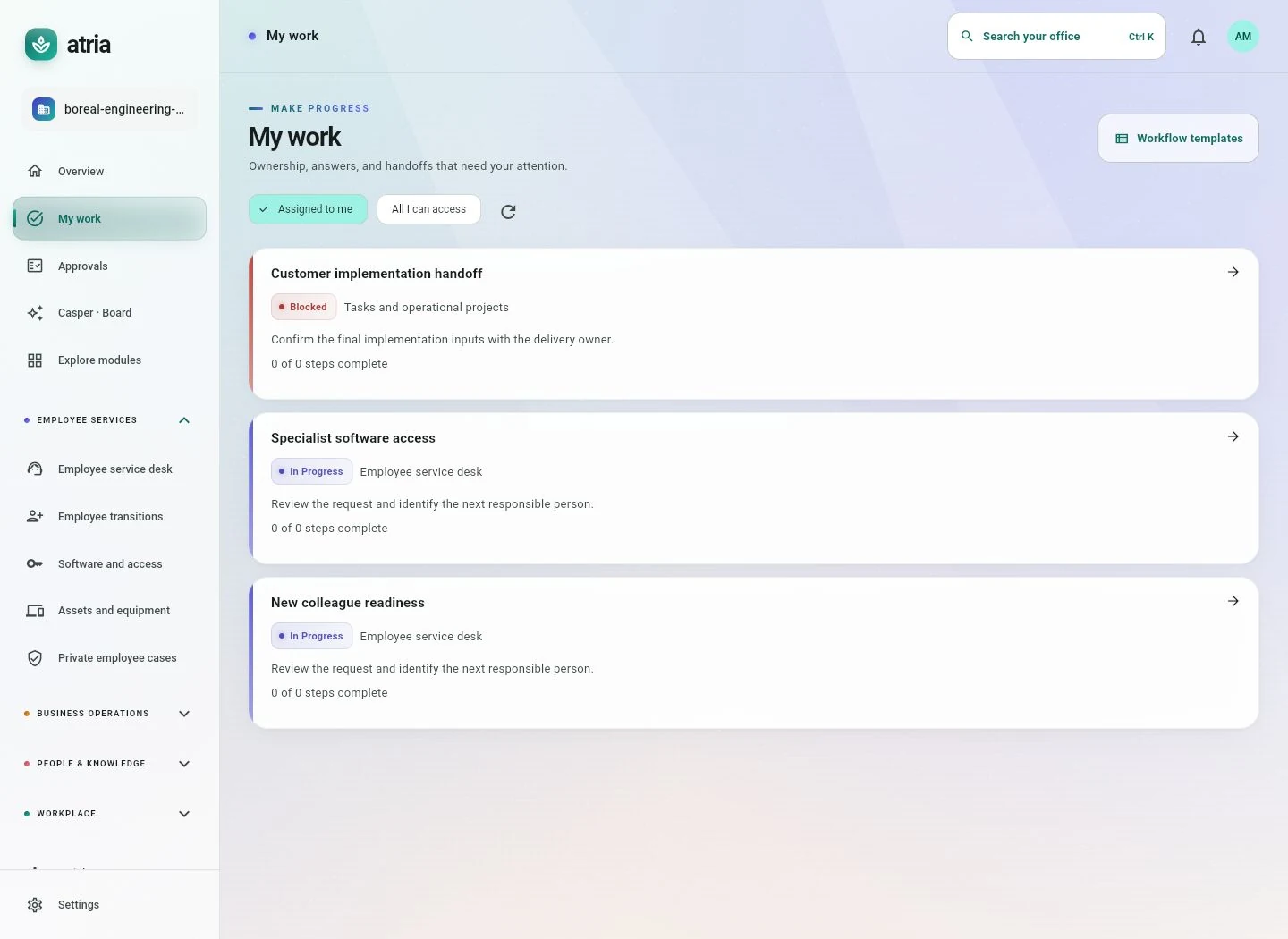The height and width of the screenshot is (939, 1288).
Task: Select the All I can access filter
Action: pos(428,209)
